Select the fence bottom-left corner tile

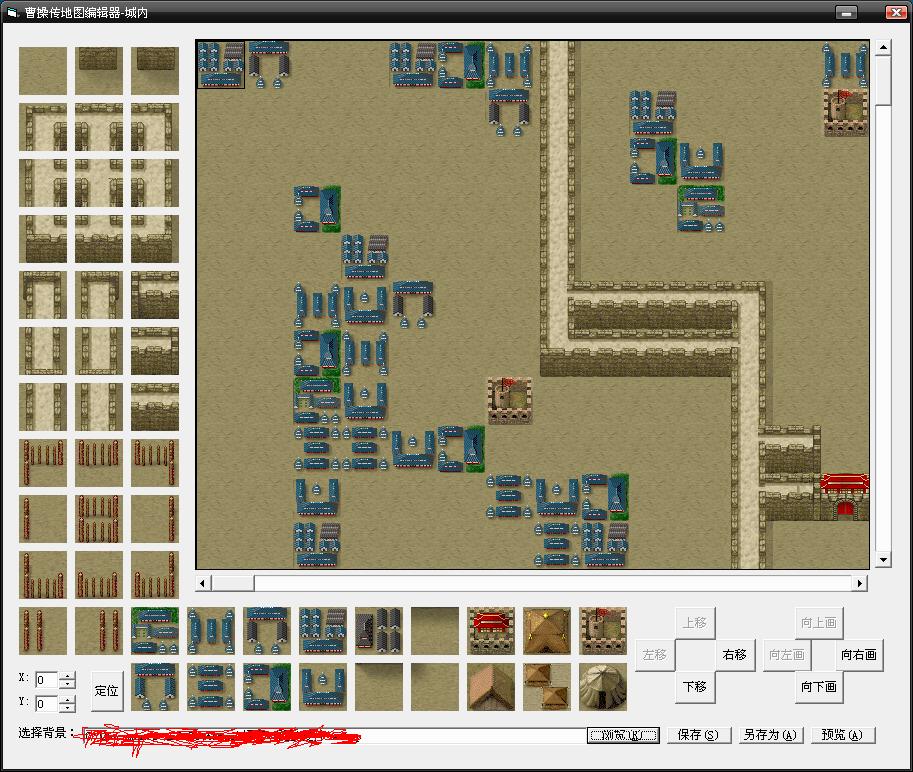pos(43,575)
